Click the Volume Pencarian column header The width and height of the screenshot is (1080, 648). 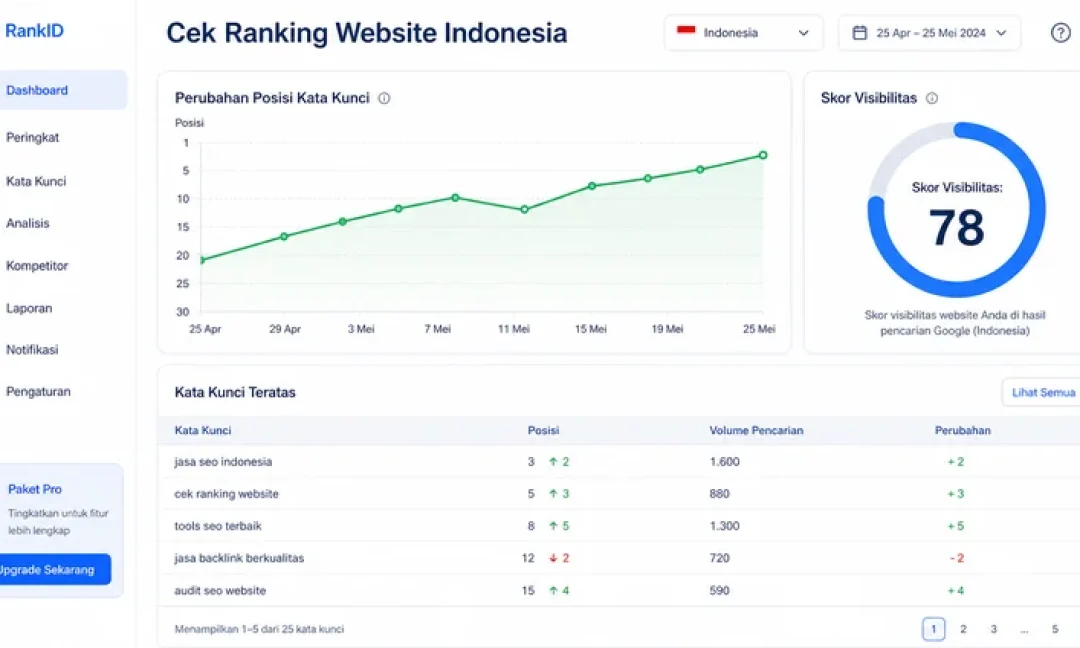[756, 430]
